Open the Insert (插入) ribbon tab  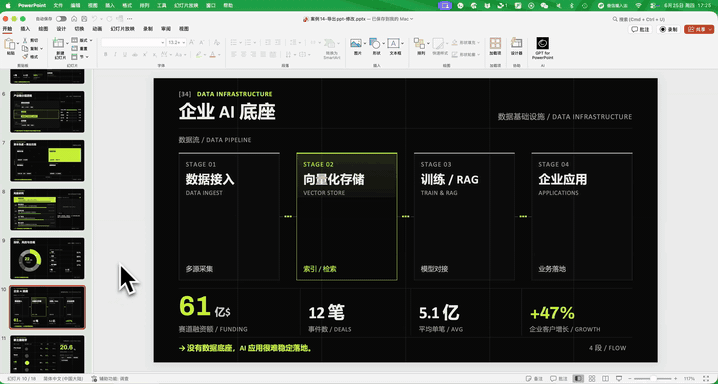click(x=25, y=28)
